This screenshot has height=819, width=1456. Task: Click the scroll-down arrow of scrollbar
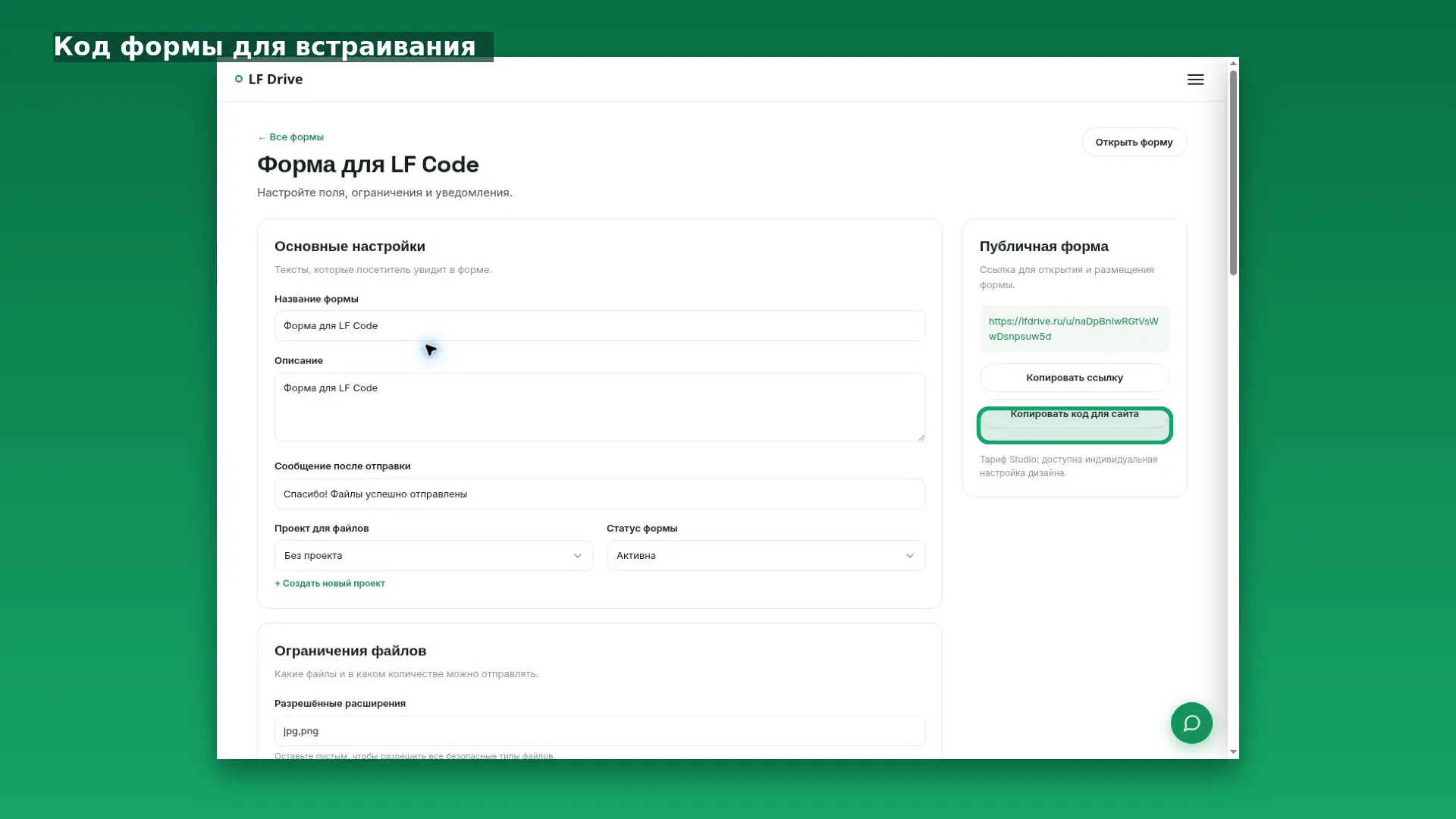[x=1233, y=752]
